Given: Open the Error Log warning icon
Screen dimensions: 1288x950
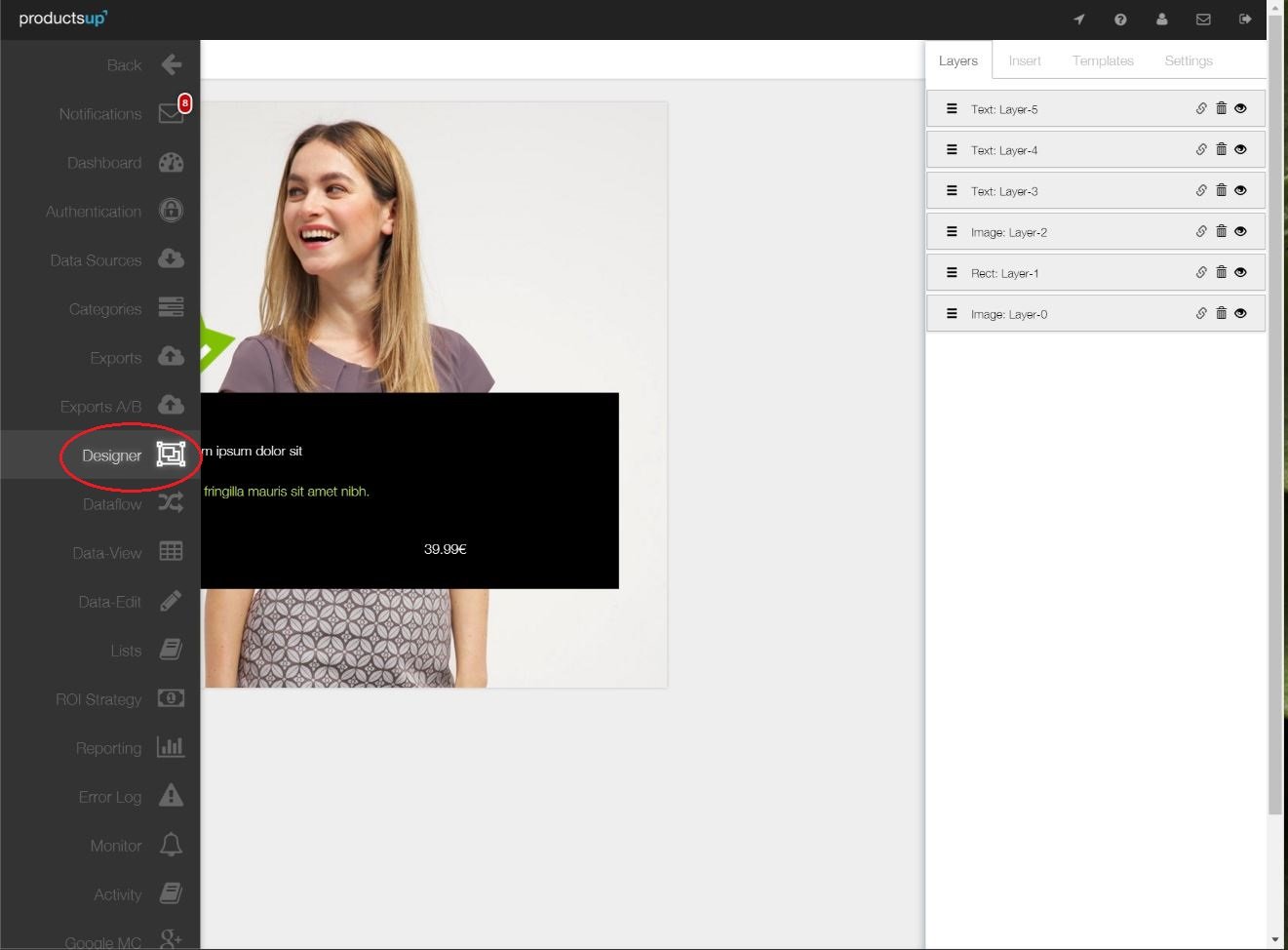Looking at the screenshot, I should tap(171, 795).
